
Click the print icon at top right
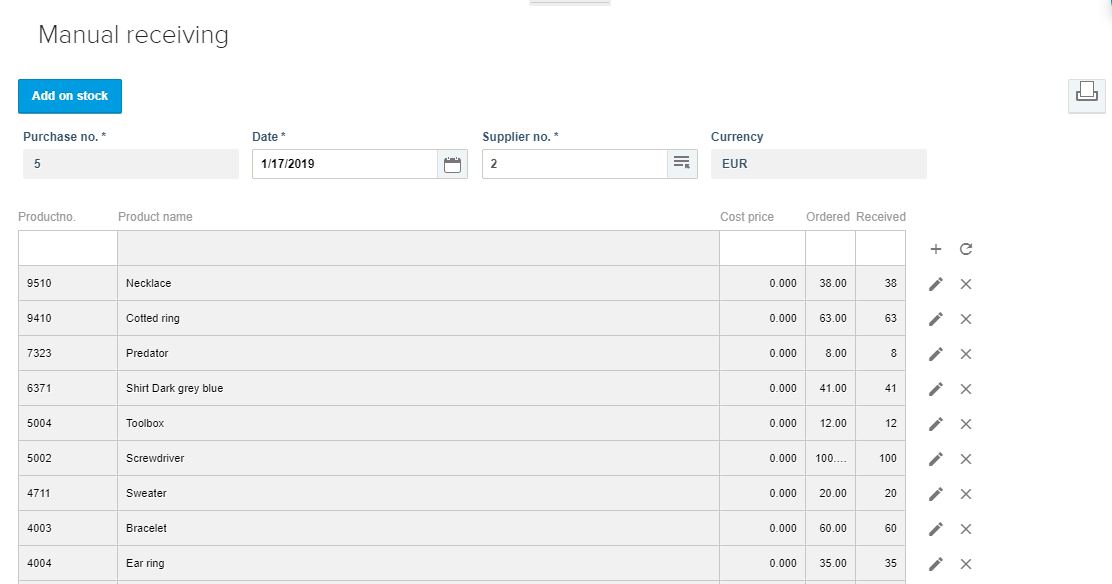(x=1086, y=95)
